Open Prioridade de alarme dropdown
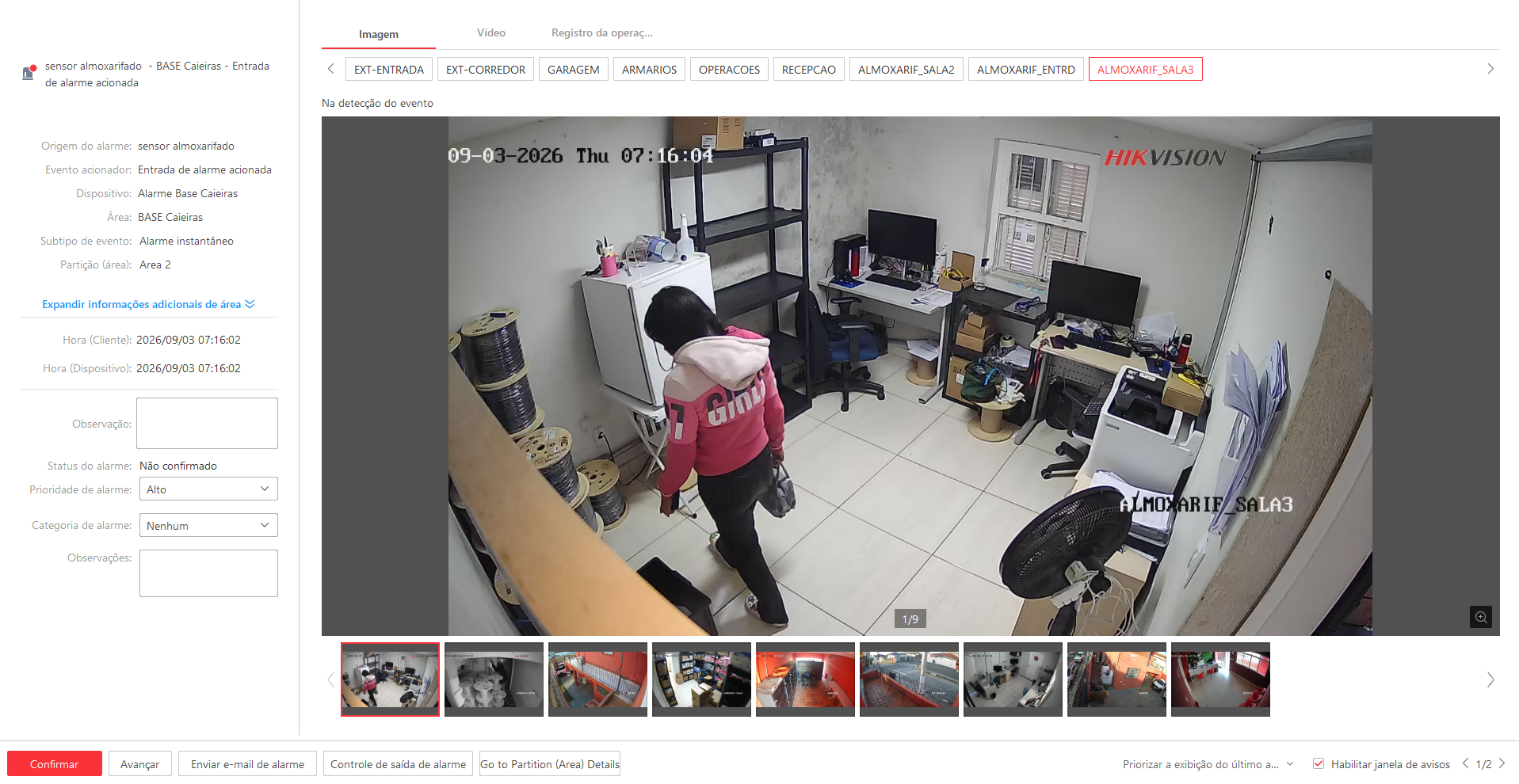1519x784 pixels. coord(208,489)
